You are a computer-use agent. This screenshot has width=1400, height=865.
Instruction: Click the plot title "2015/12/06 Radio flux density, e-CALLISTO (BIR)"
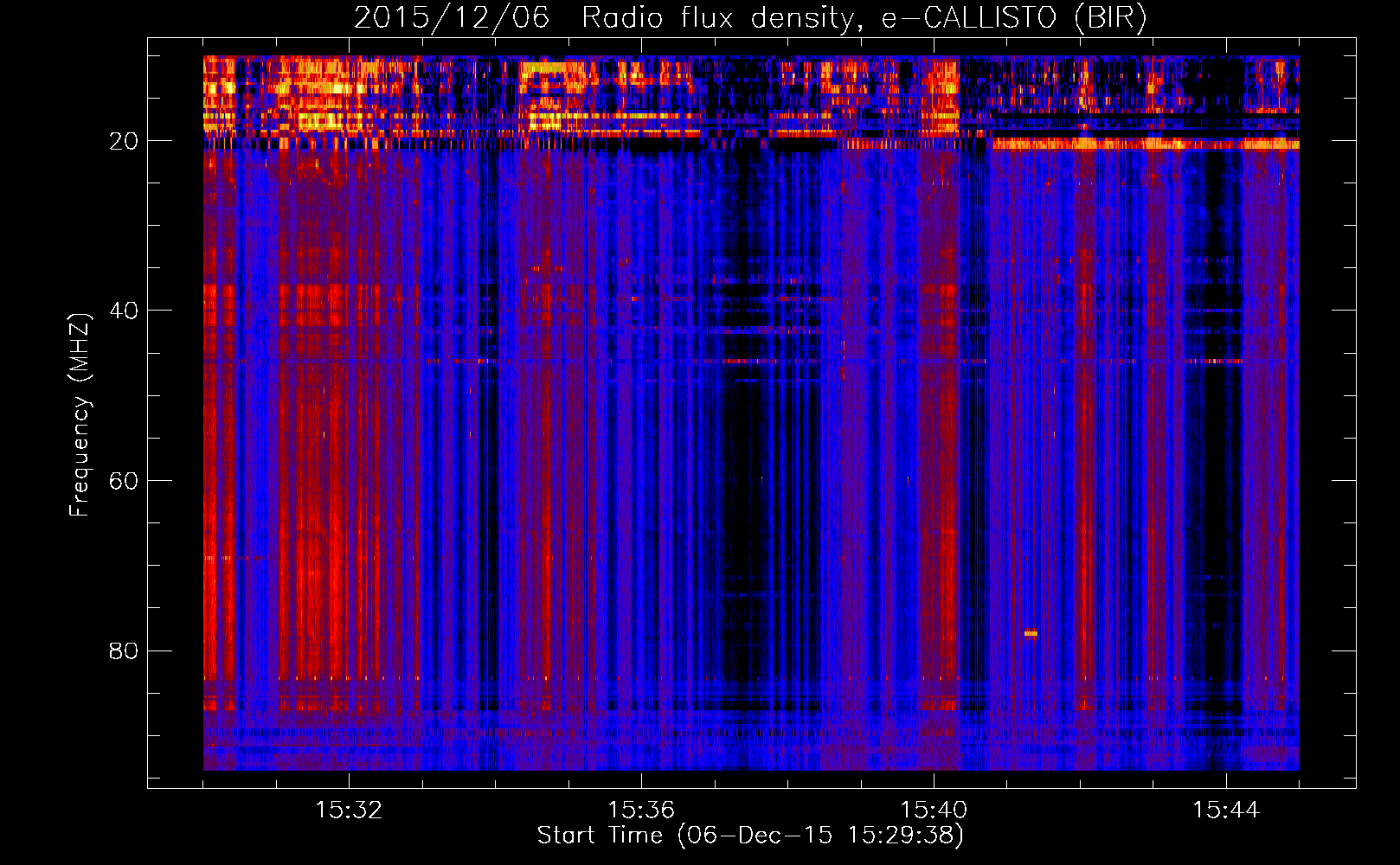click(750, 17)
